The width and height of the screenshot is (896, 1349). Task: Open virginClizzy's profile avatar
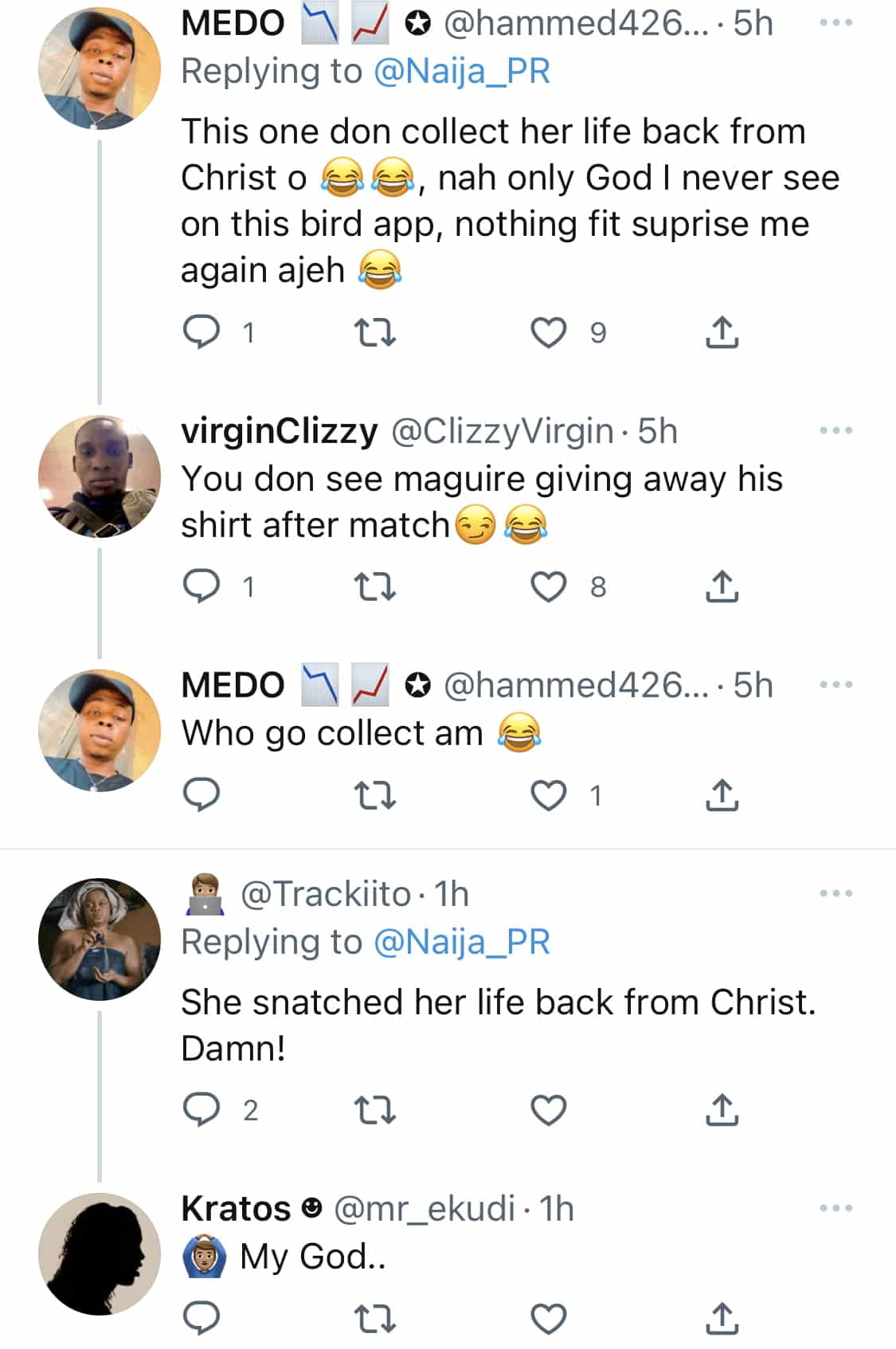(x=99, y=476)
